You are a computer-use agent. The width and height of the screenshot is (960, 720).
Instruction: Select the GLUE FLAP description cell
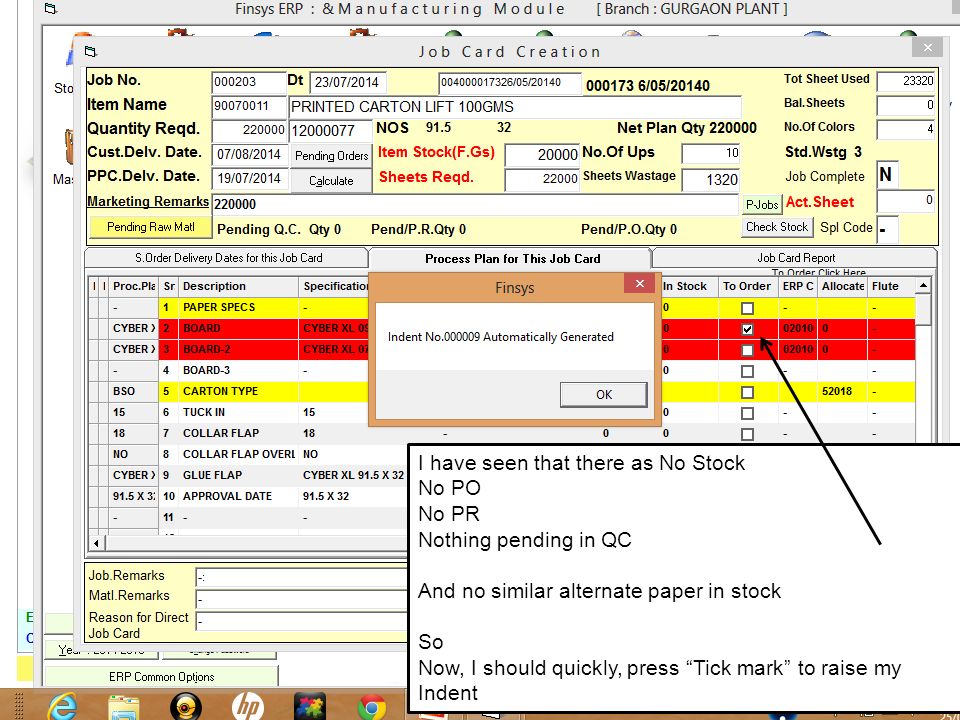point(238,475)
